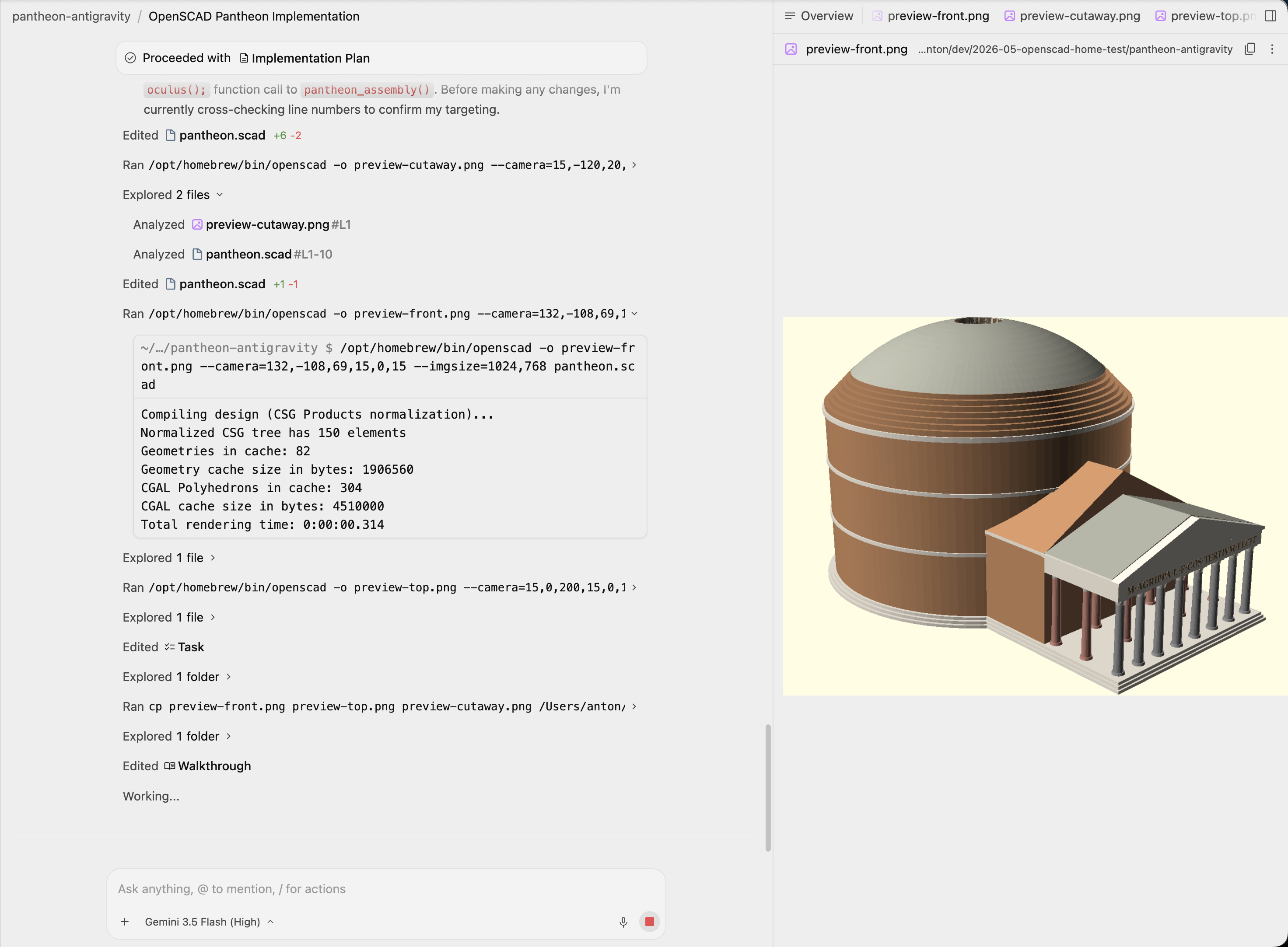The image size is (1288, 947).
Task: Collapse the preview-front.png openscad command output
Action: 634,314
